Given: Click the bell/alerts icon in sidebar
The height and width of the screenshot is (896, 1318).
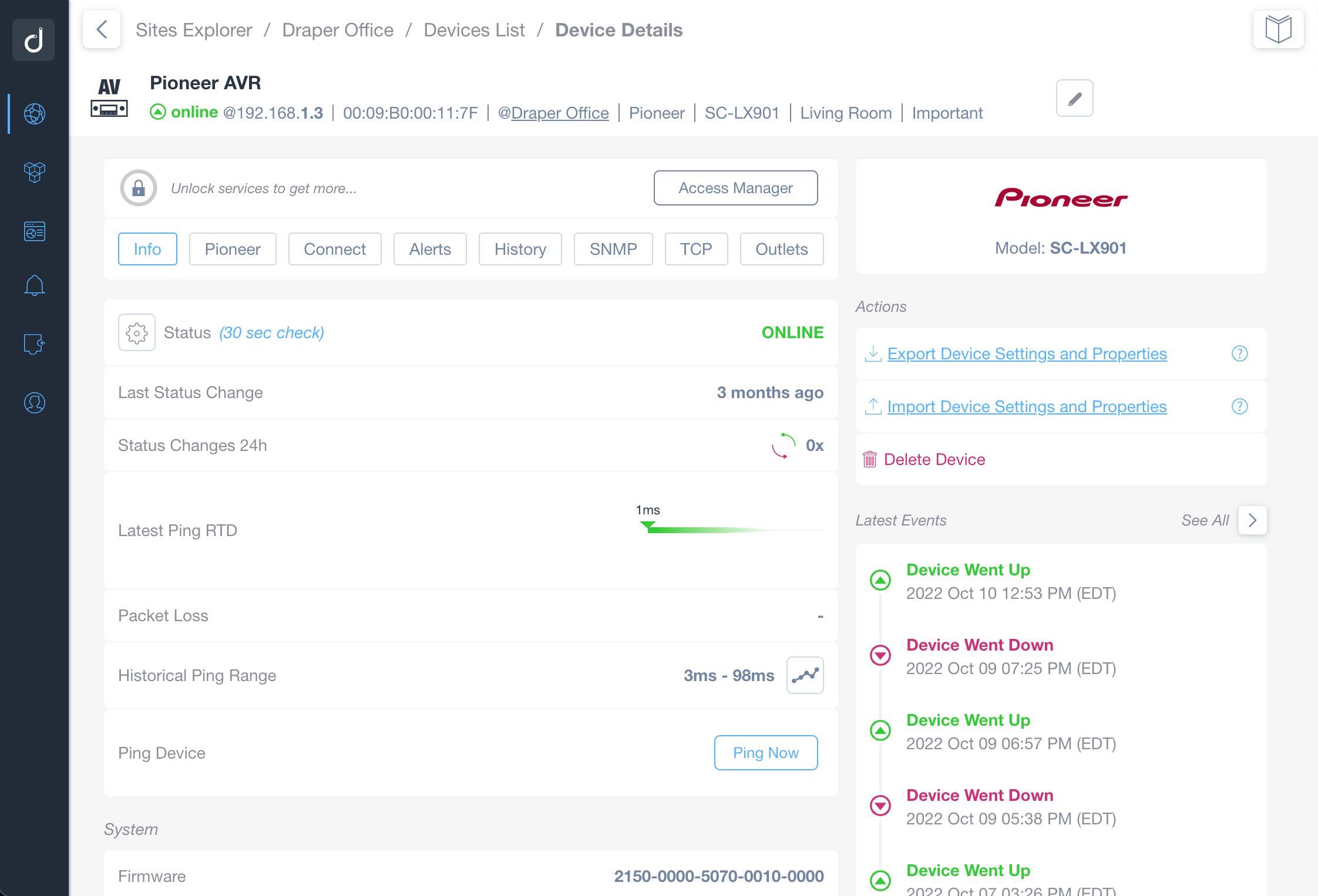Looking at the screenshot, I should click(x=34, y=284).
